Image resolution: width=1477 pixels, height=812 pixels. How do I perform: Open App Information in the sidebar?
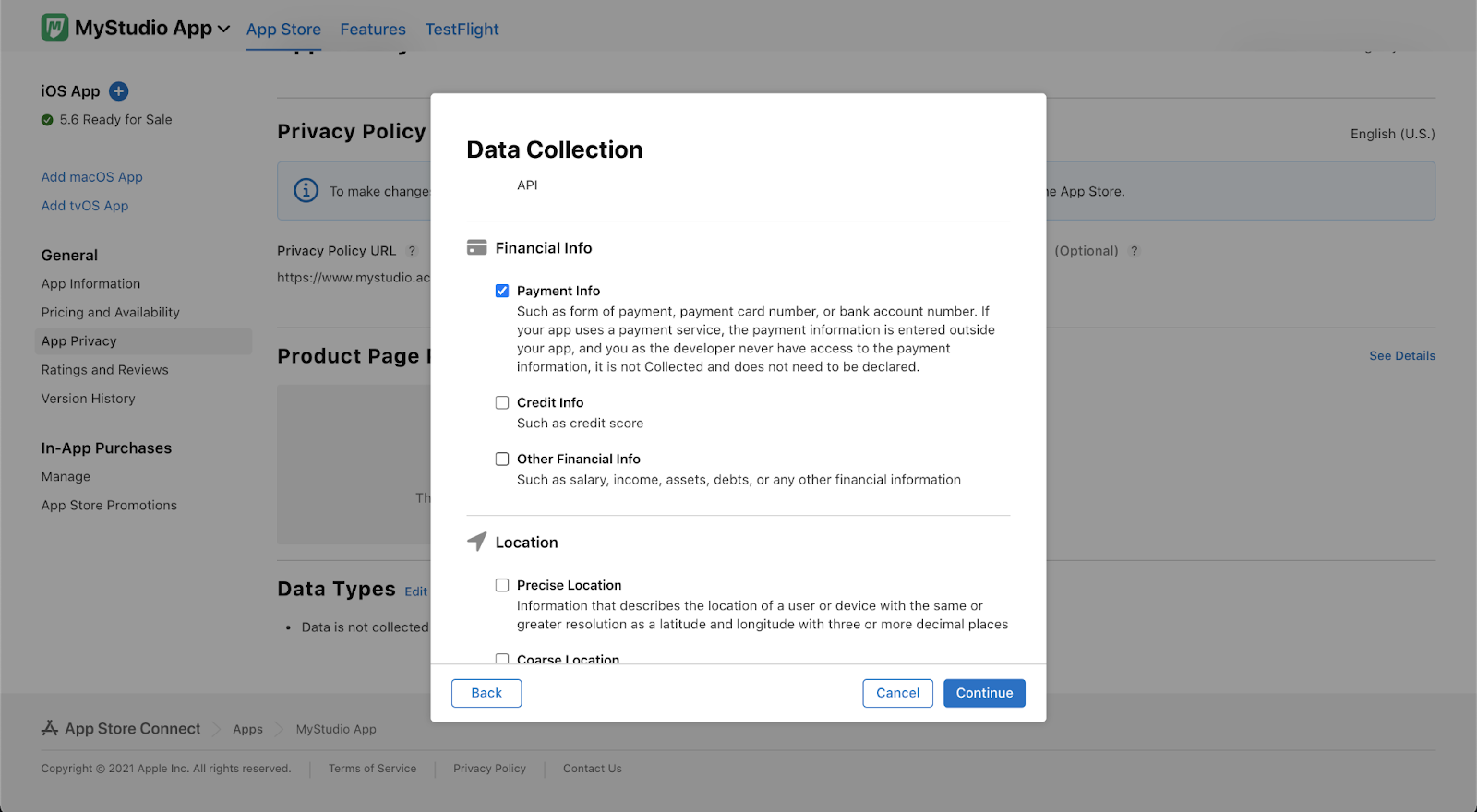coord(90,284)
